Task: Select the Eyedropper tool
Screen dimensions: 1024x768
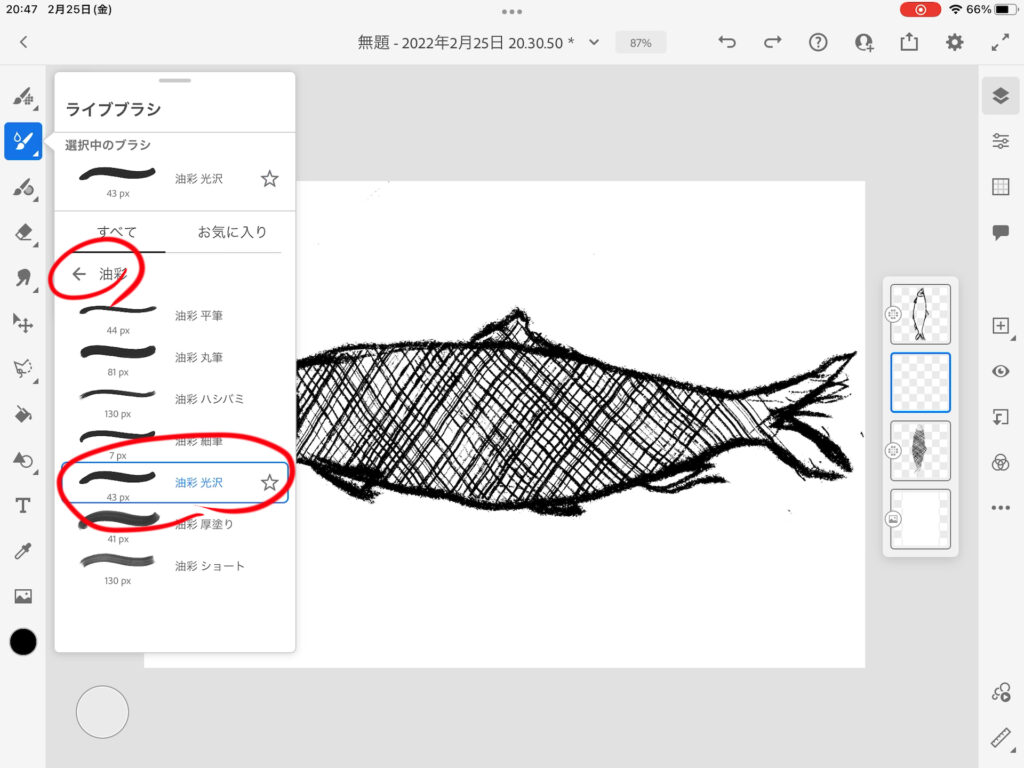Action: point(23,551)
